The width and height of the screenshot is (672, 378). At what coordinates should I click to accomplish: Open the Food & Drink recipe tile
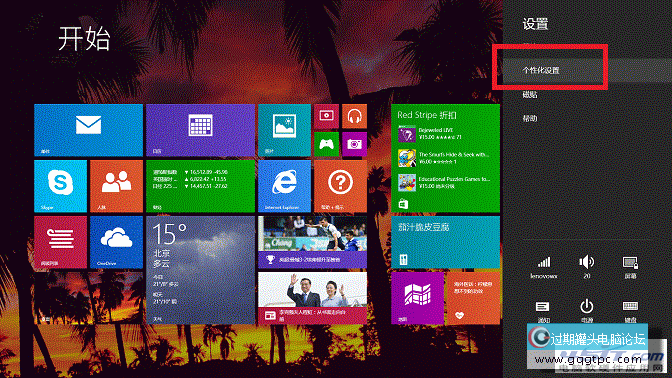click(445, 242)
